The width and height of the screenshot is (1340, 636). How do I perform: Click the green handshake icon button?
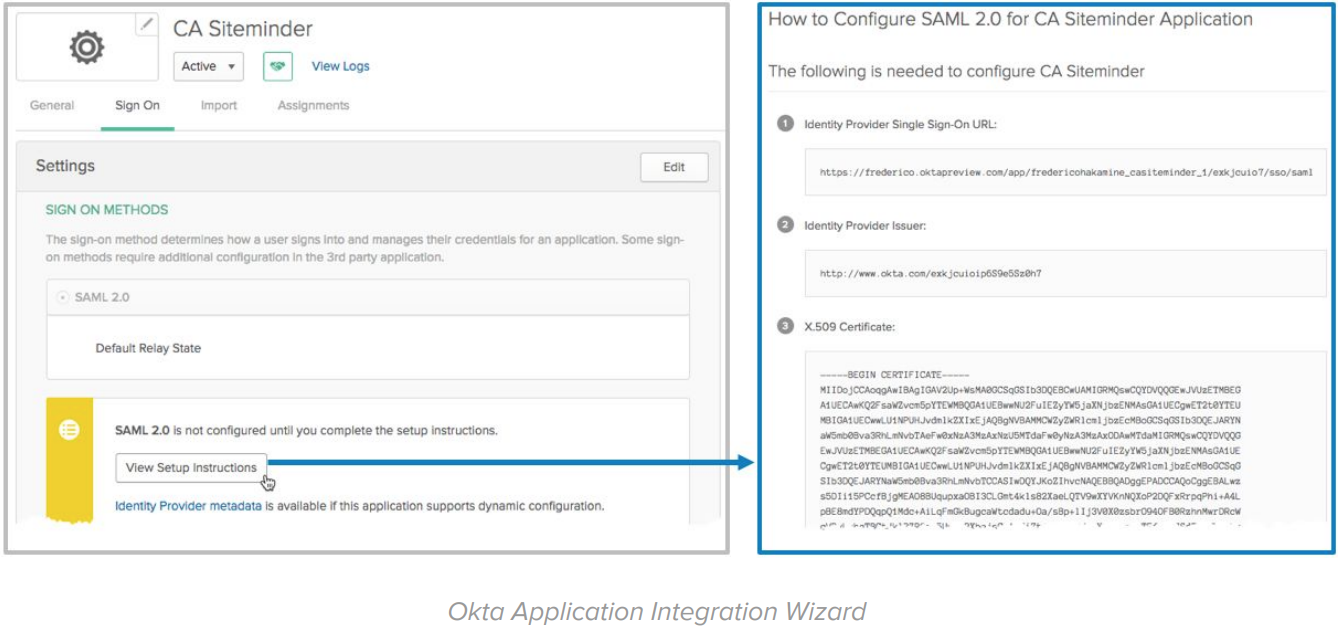pos(277,66)
